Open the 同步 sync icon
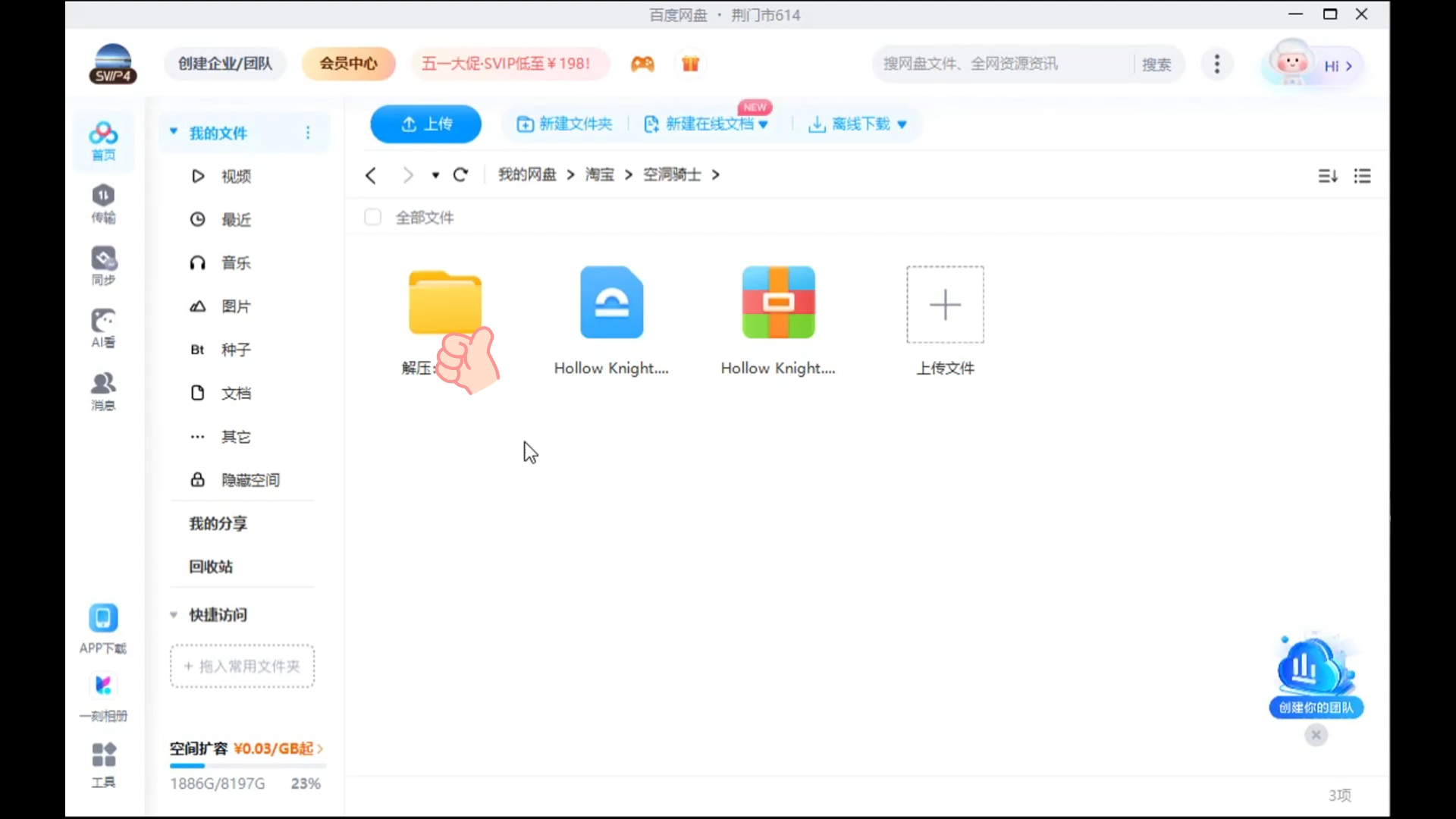 click(x=104, y=266)
